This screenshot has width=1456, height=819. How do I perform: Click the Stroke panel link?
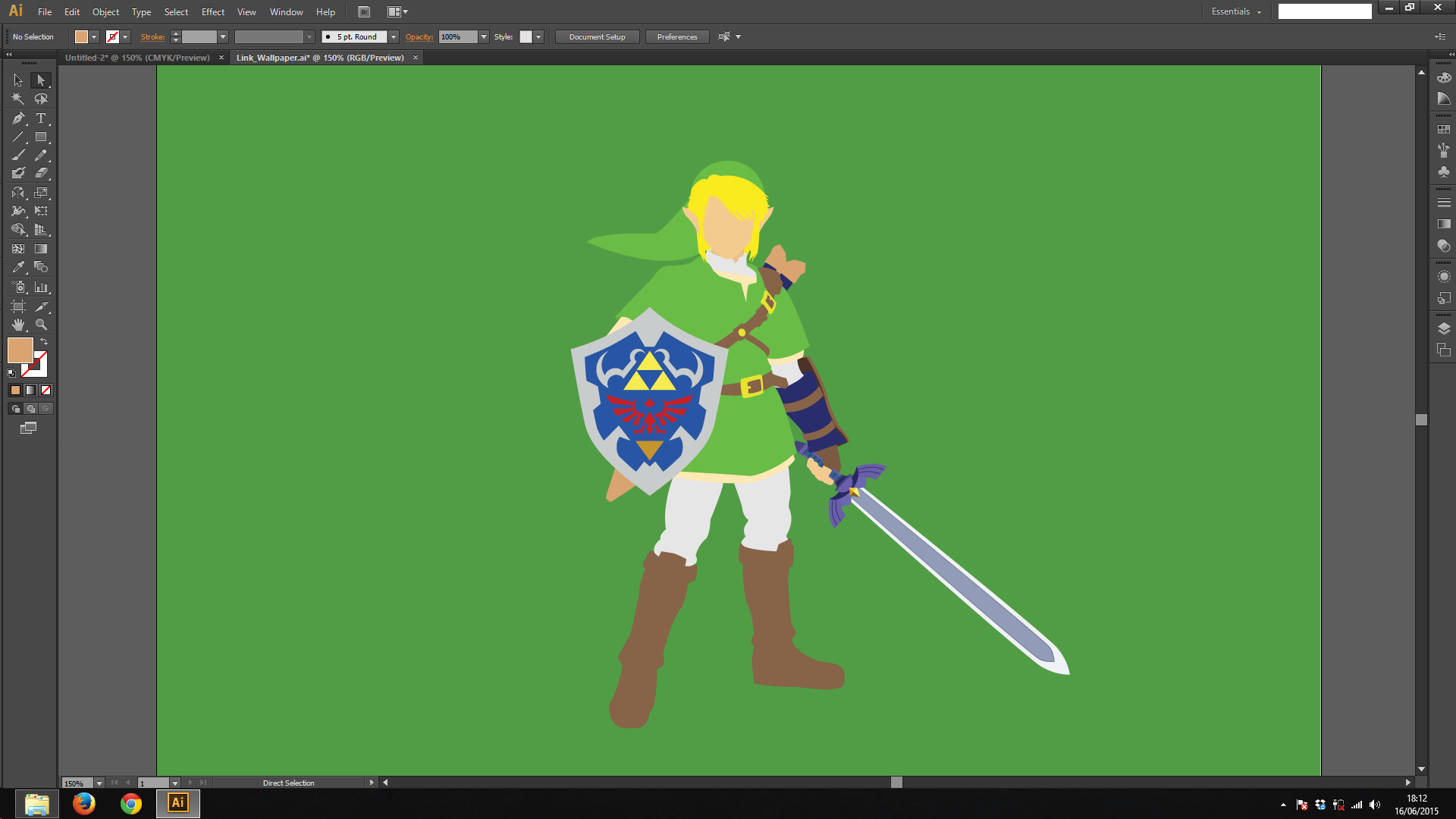click(152, 37)
